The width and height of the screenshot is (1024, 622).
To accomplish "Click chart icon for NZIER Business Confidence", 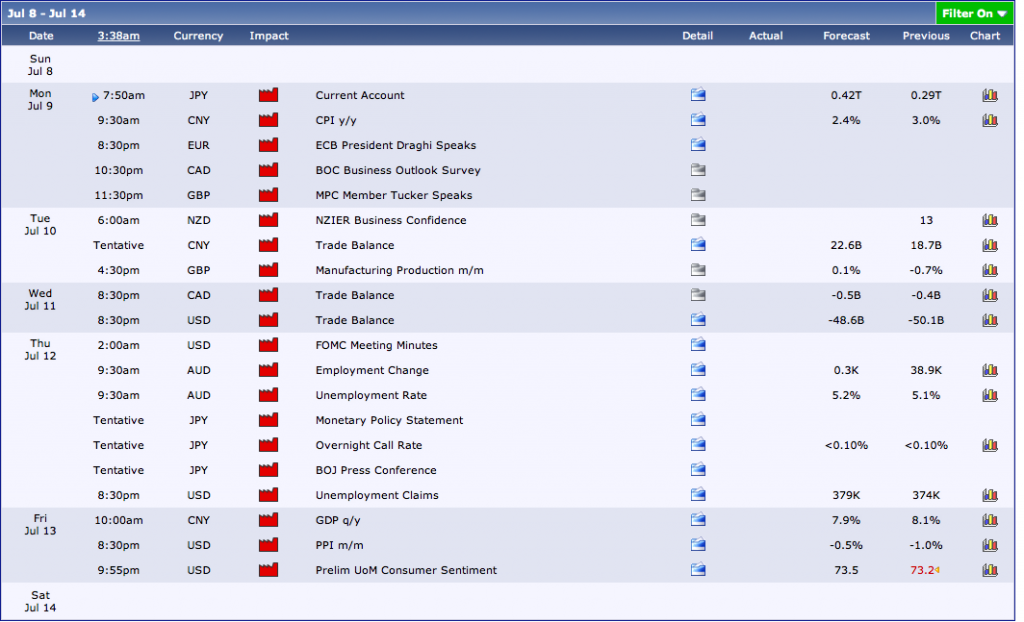I will pos(989,220).
